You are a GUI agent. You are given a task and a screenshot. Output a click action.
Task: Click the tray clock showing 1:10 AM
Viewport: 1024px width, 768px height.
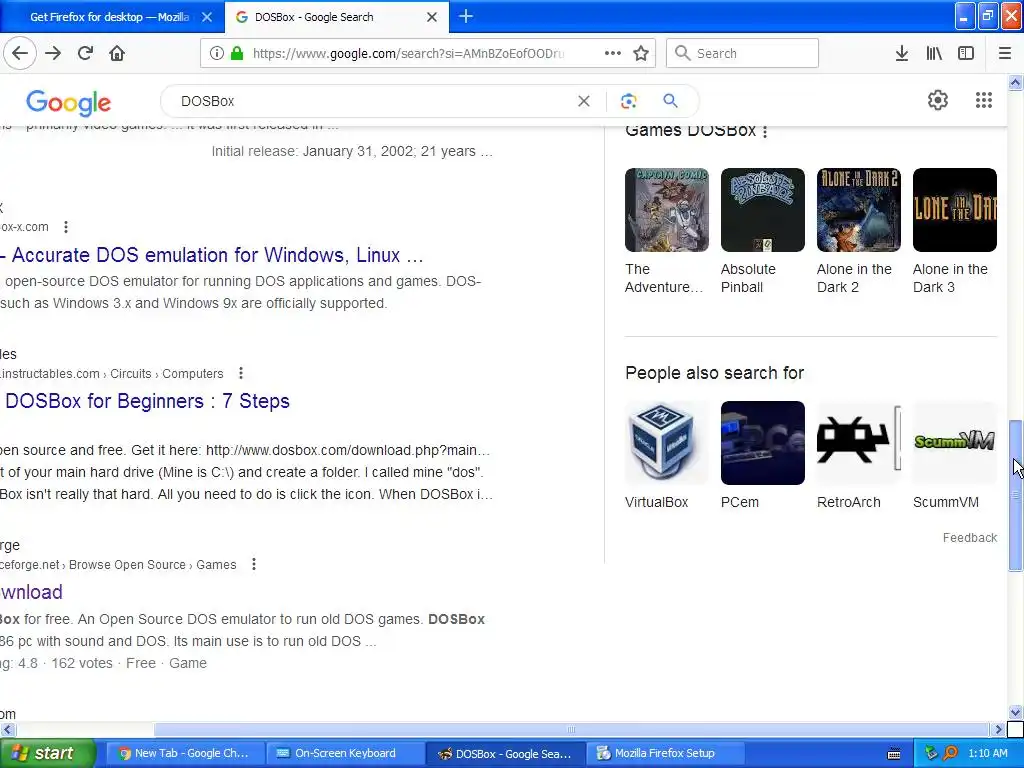(x=987, y=754)
